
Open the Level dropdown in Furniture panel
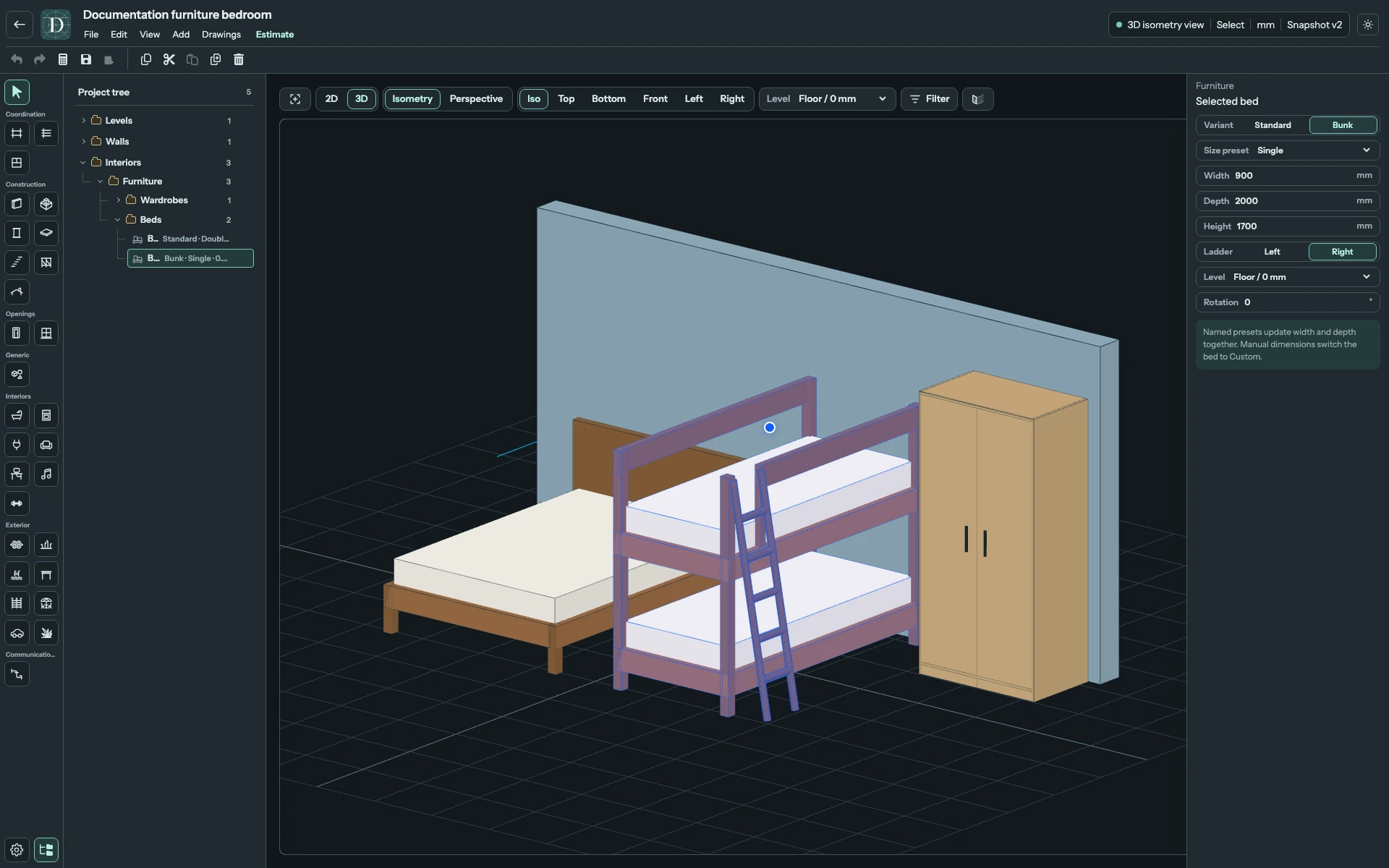tap(1288, 277)
